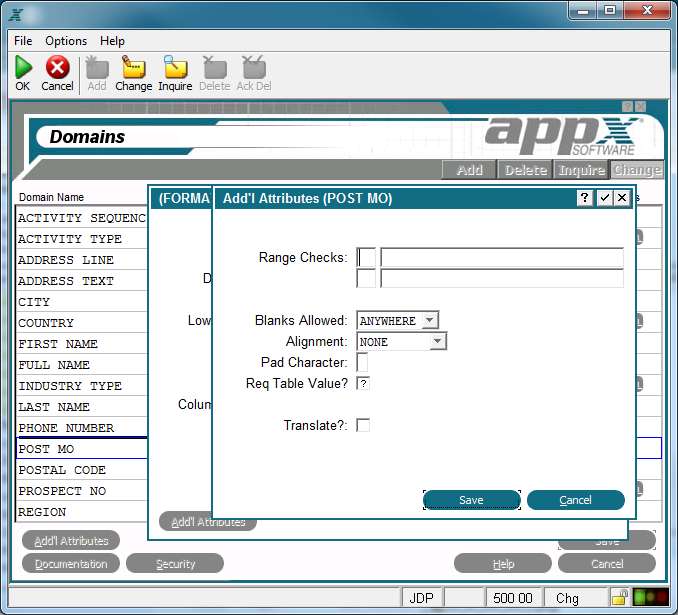The image size is (678, 615).
Task: Select ACTIVITY SEQUENC domain row
Action: click(82, 218)
